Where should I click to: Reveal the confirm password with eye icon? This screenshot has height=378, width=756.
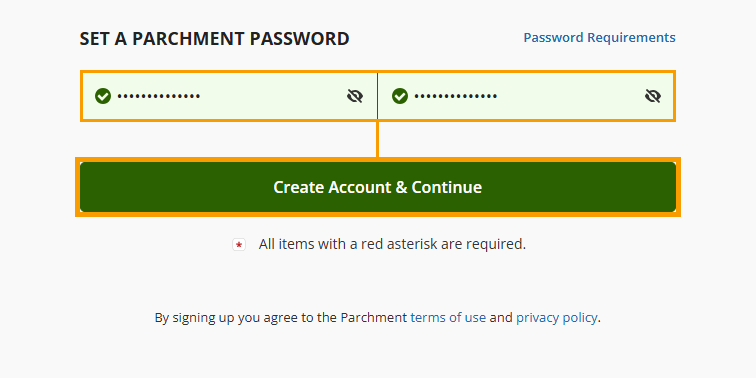[x=653, y=96]
